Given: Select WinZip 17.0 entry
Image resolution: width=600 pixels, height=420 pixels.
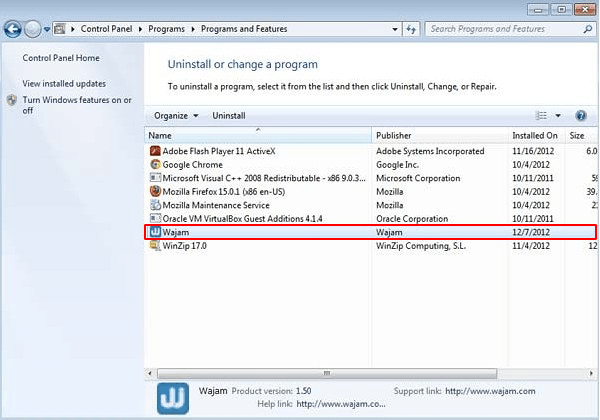Looking at the screenshot, I should point(184,246).
